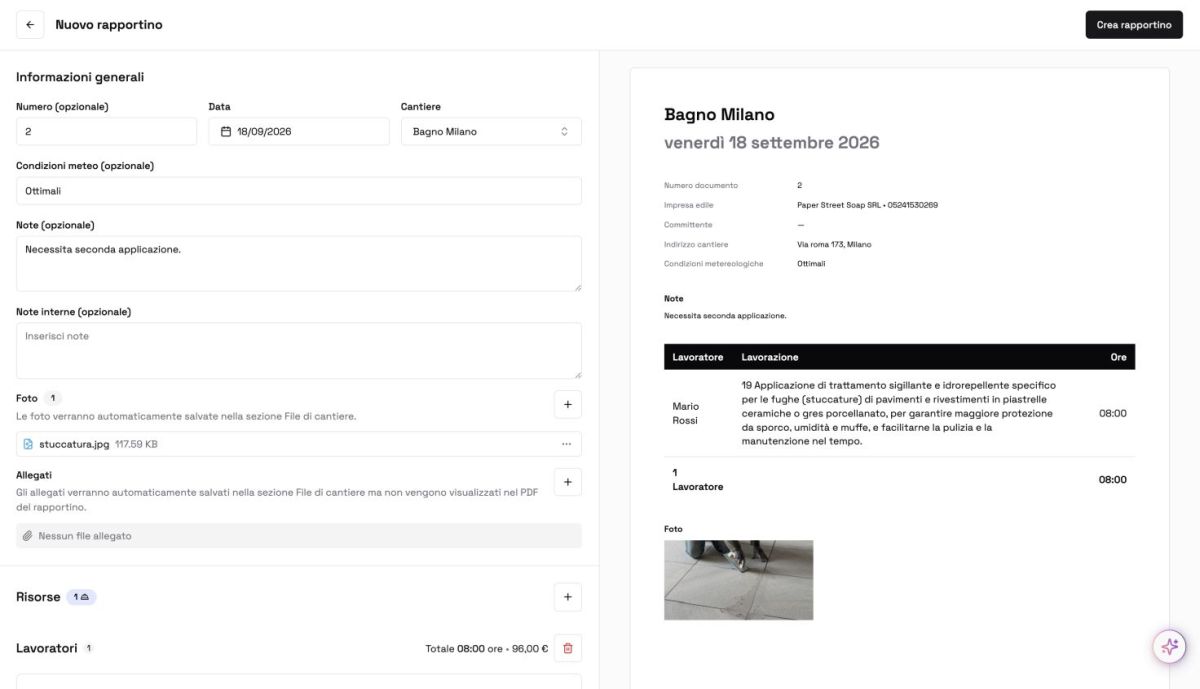This screenshot has height=689, width=1200.
Task: Delete Lavoratori with the red trash icon
Action: (568, 648)
